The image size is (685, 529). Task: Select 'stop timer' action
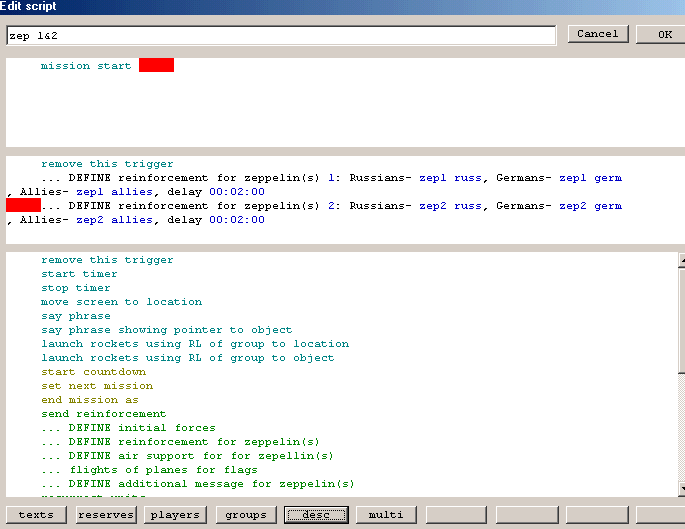click(76, 288)
